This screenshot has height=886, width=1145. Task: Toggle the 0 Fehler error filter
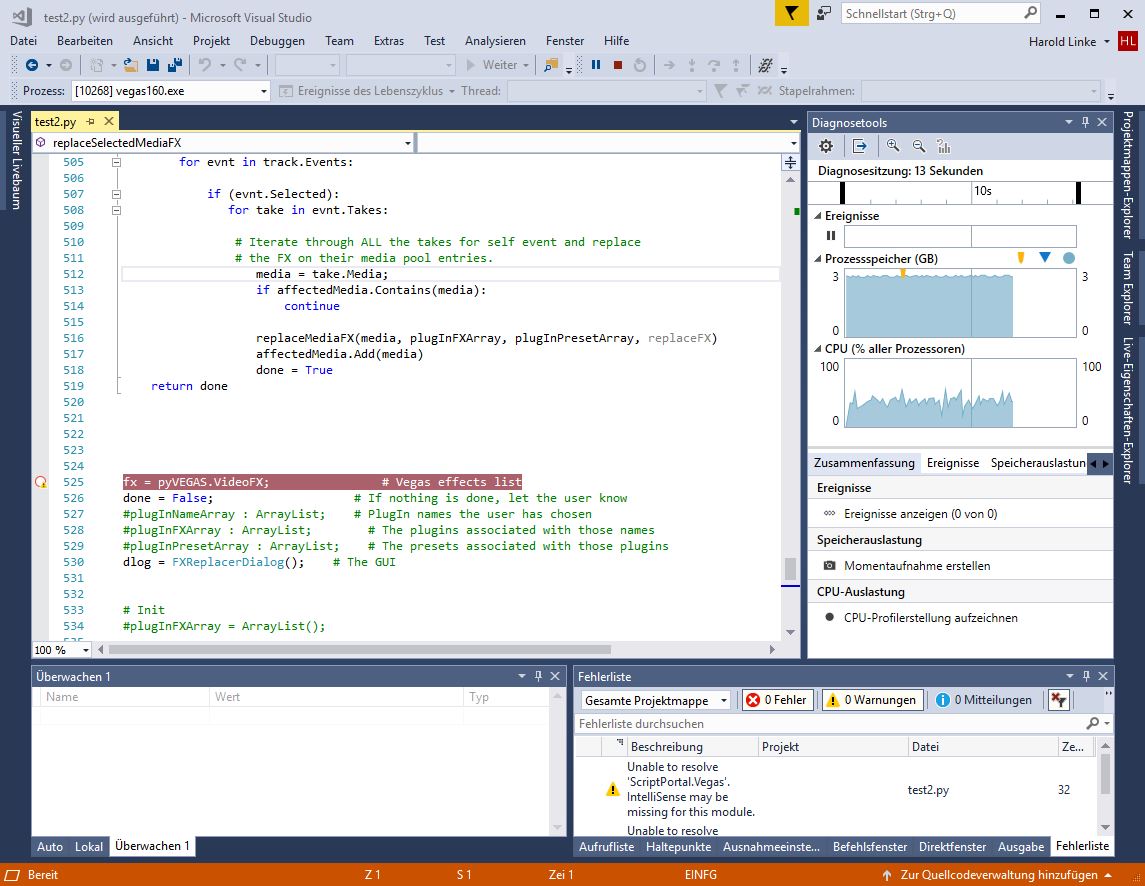pos(776,700)
